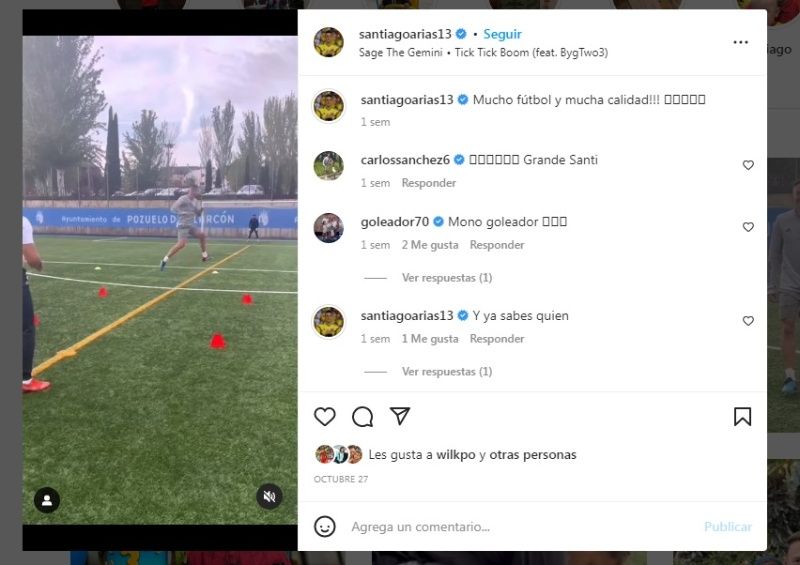Reply to carlossanchez6 via Responder
The image size is (800, 565).
[429, 183]
